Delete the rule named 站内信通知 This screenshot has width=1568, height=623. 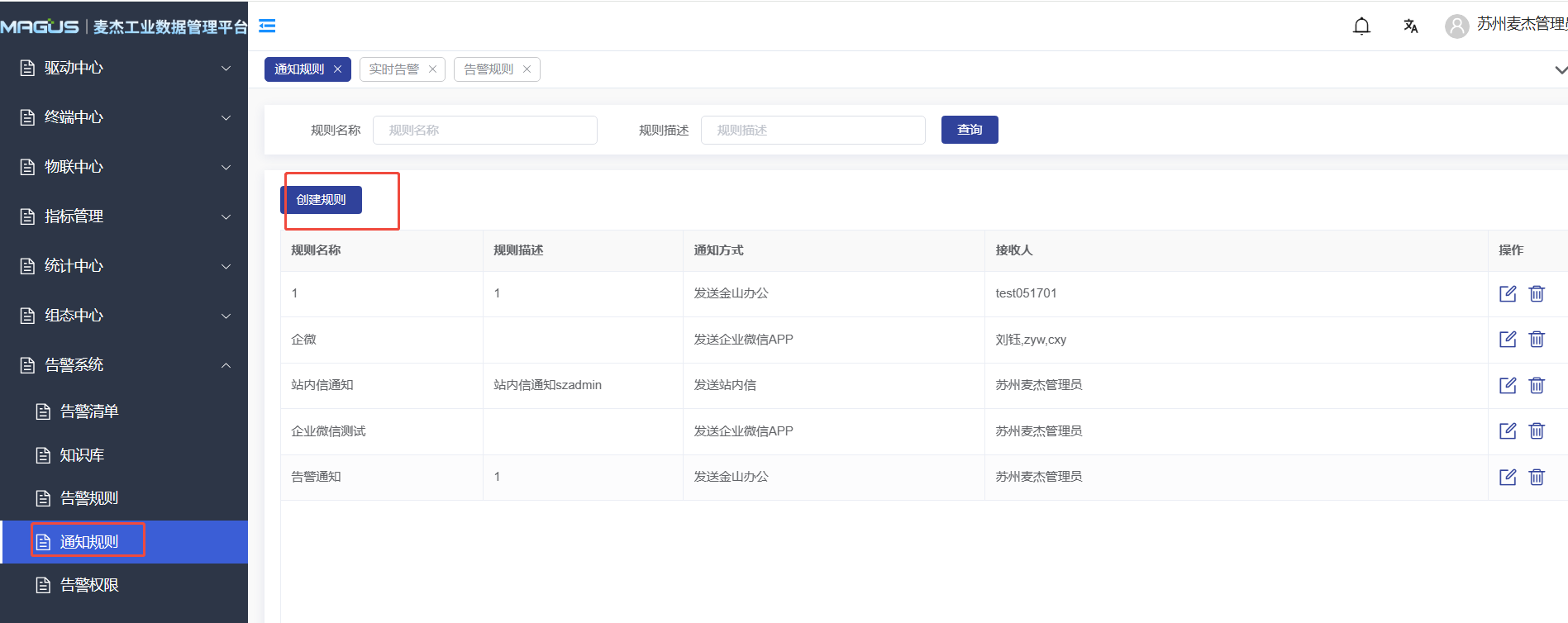point(1537,385)
